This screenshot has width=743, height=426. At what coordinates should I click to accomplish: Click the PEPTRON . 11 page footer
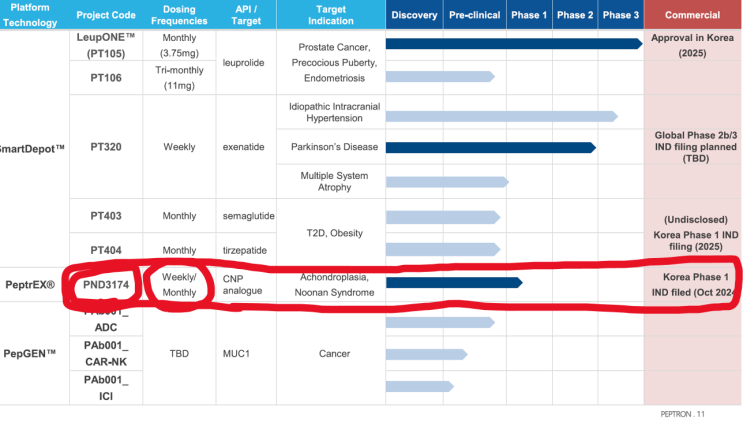(x=682, y=414)
